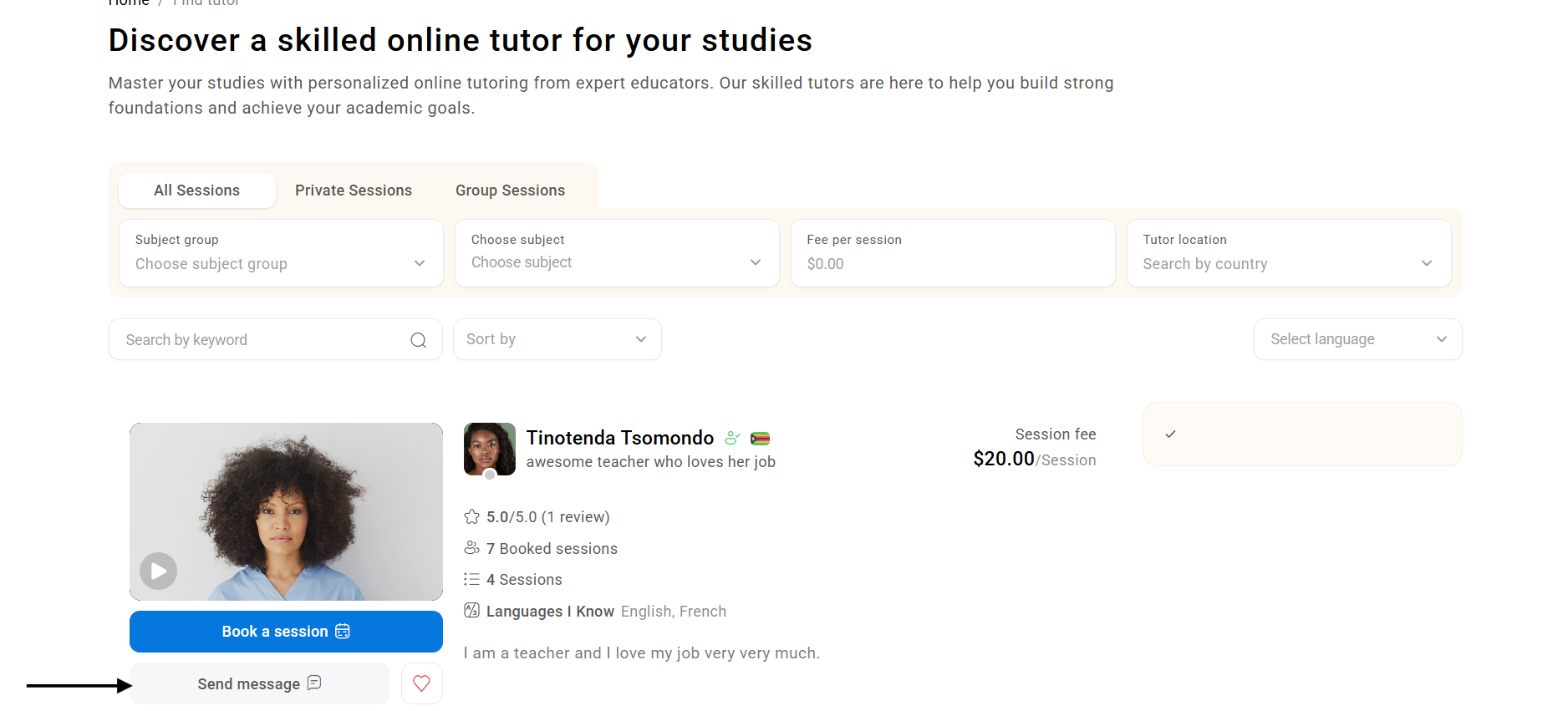The height and width of the screenshot is (711, 1568).
Task: Click the languages icon
Action: (471, 611)
